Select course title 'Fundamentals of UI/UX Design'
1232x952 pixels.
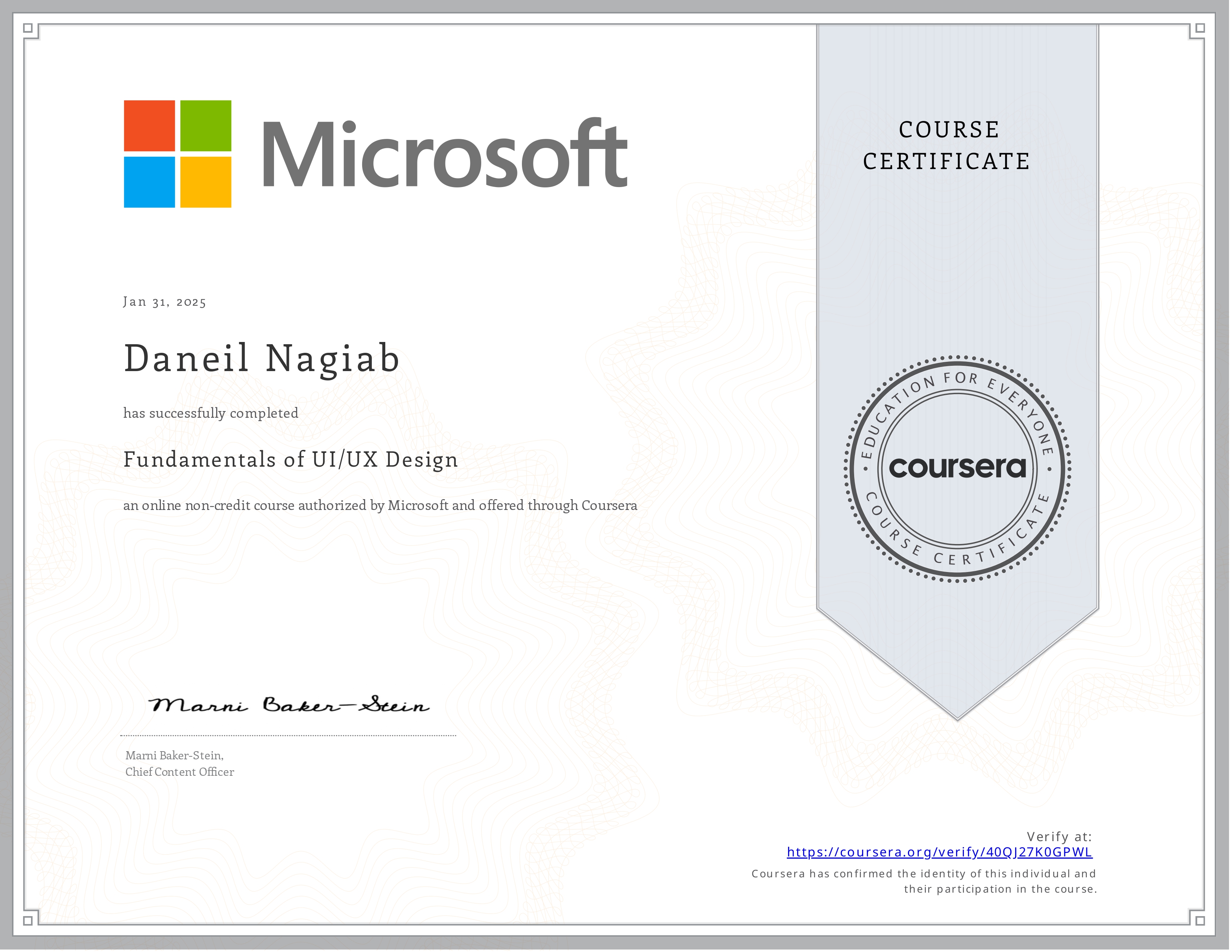pos(290,460)
